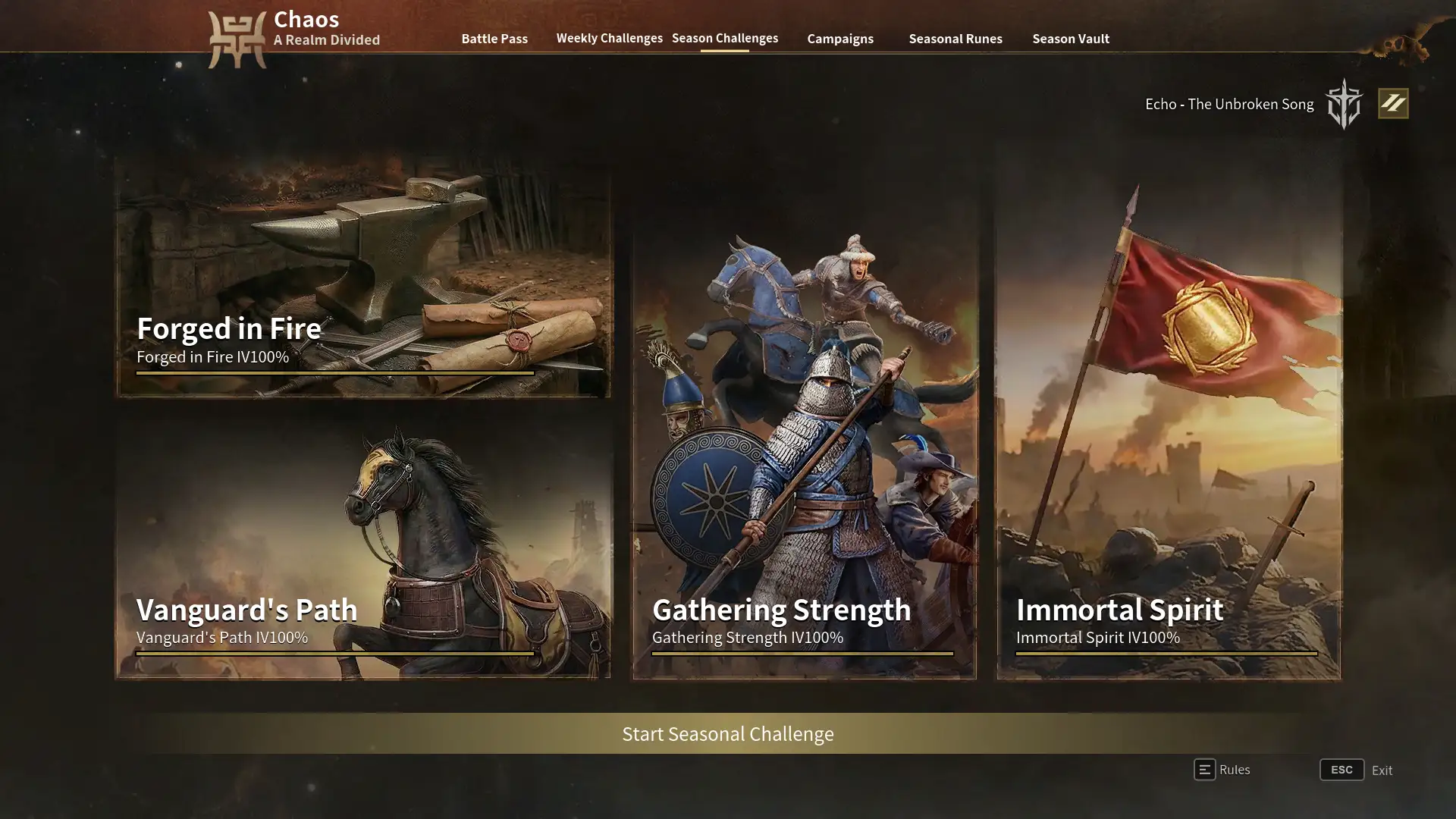Open the Seasonal Runes tab
The height and width of the screenshot is (819, 1456).
coord(955,39)
